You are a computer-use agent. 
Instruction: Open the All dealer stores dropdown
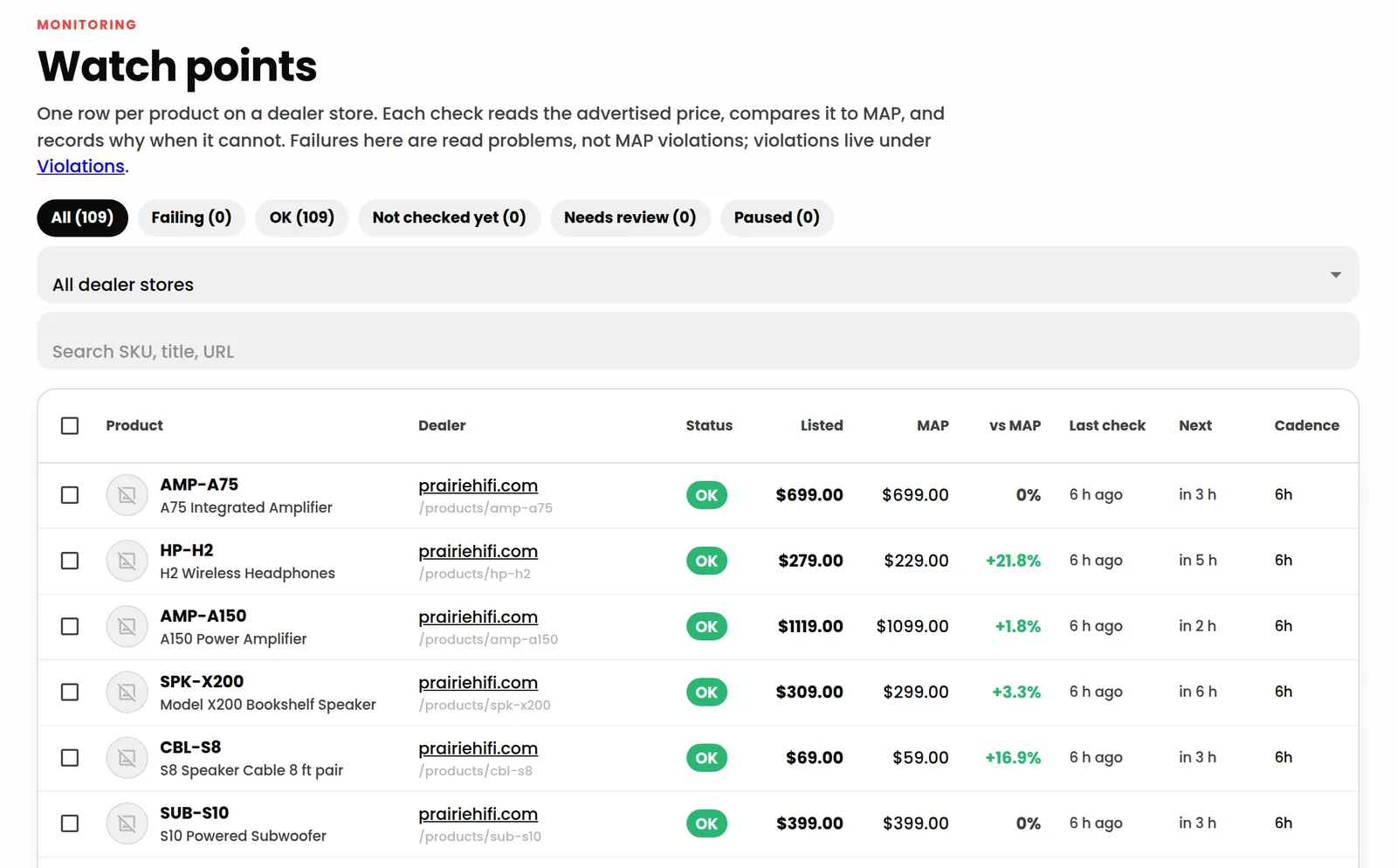tap(698, 275)
